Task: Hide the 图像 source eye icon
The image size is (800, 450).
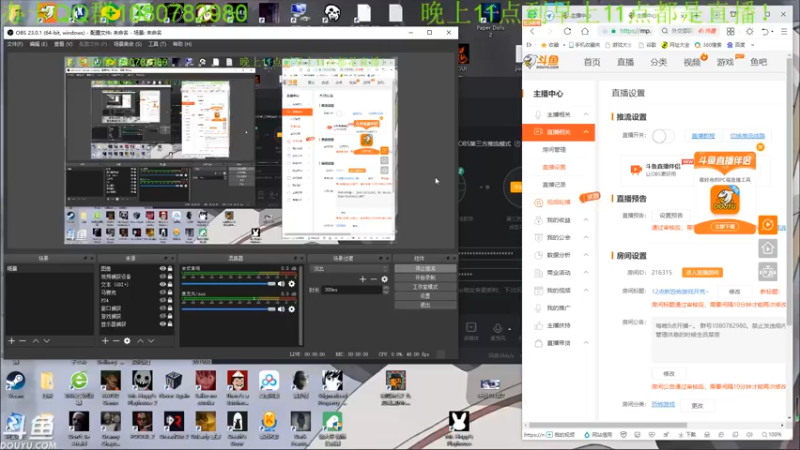Action: 163,268
